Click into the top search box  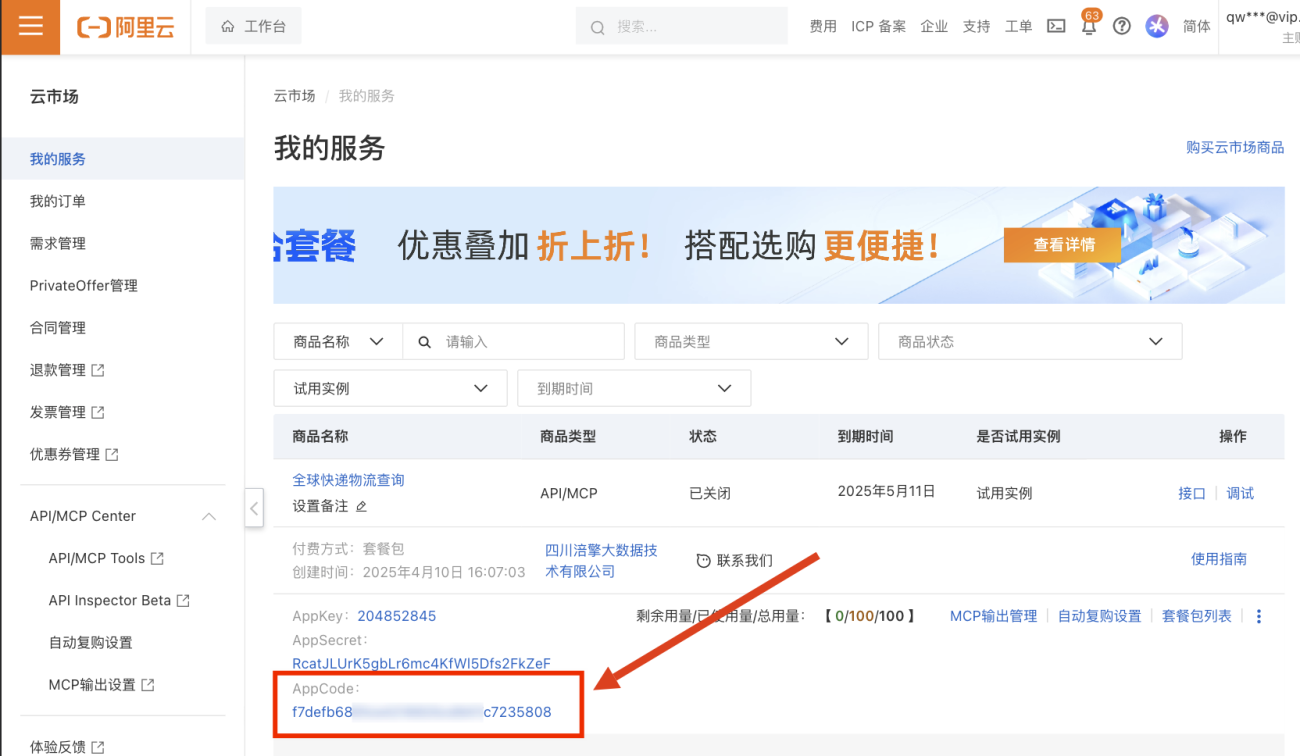(x=682, y=27)
